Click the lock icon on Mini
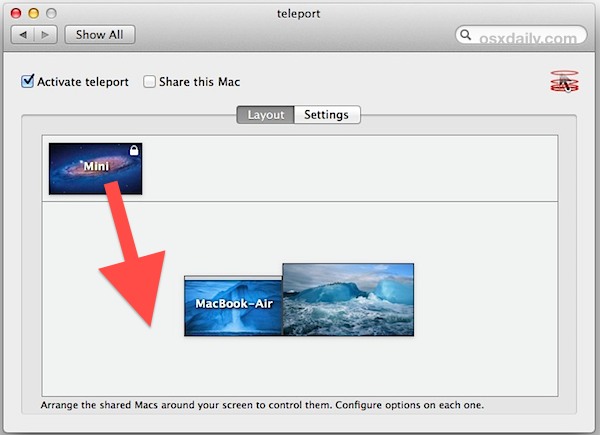Viewport: 600px width, 435px height. (134, 150)
